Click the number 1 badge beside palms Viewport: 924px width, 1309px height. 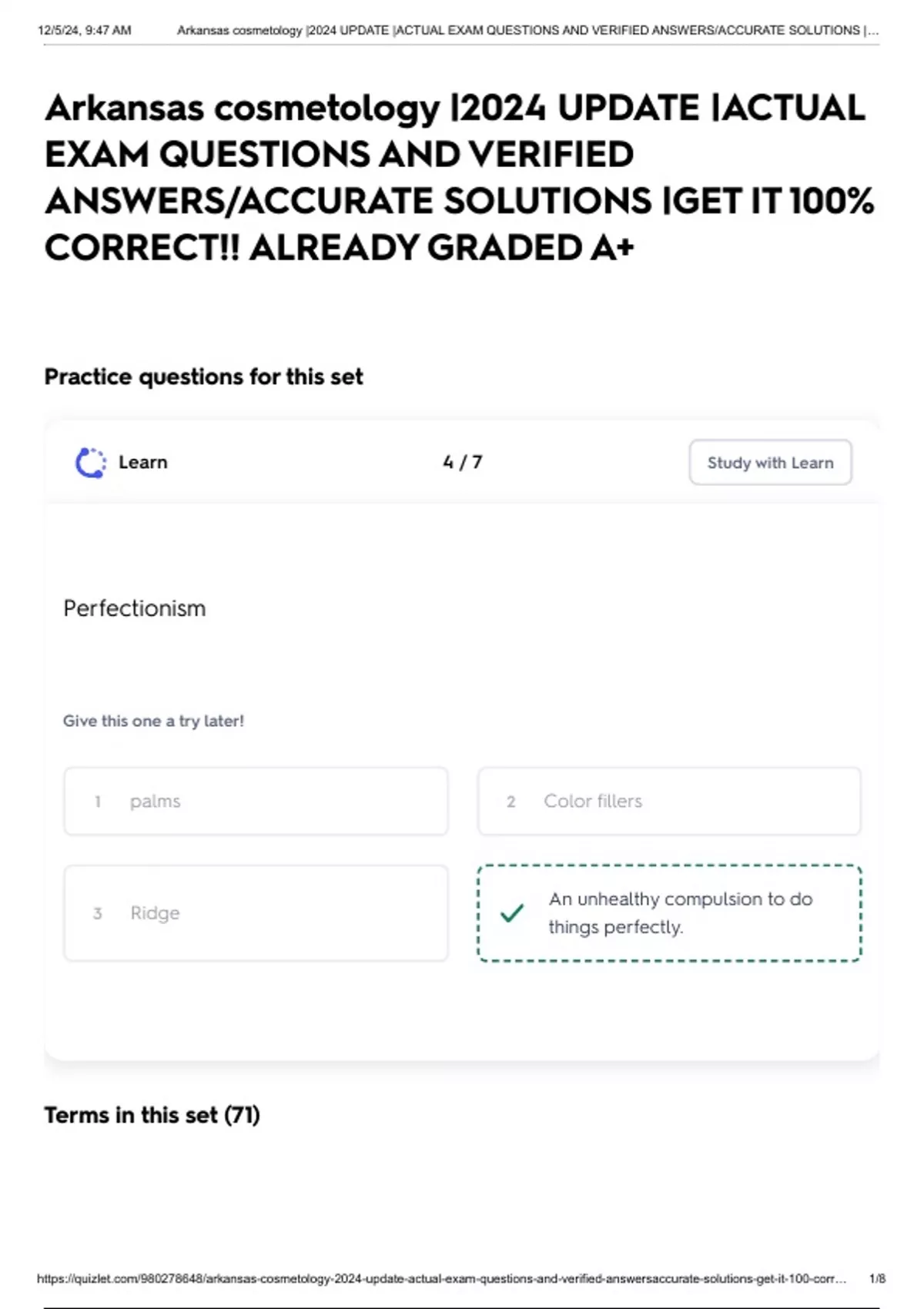tap(98, 802)
